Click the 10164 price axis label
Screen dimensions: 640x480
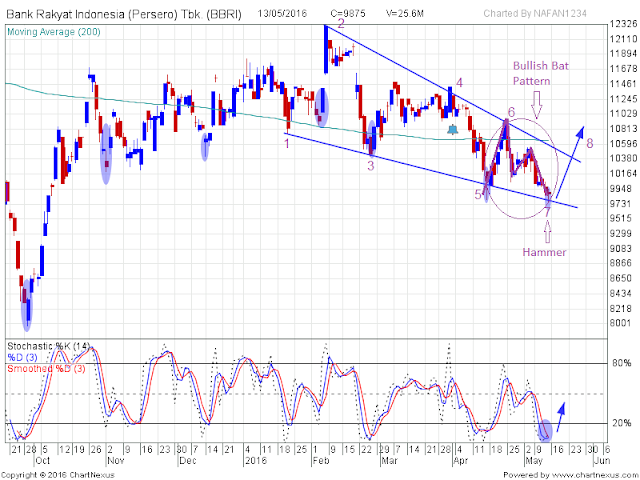coord(624,174)
